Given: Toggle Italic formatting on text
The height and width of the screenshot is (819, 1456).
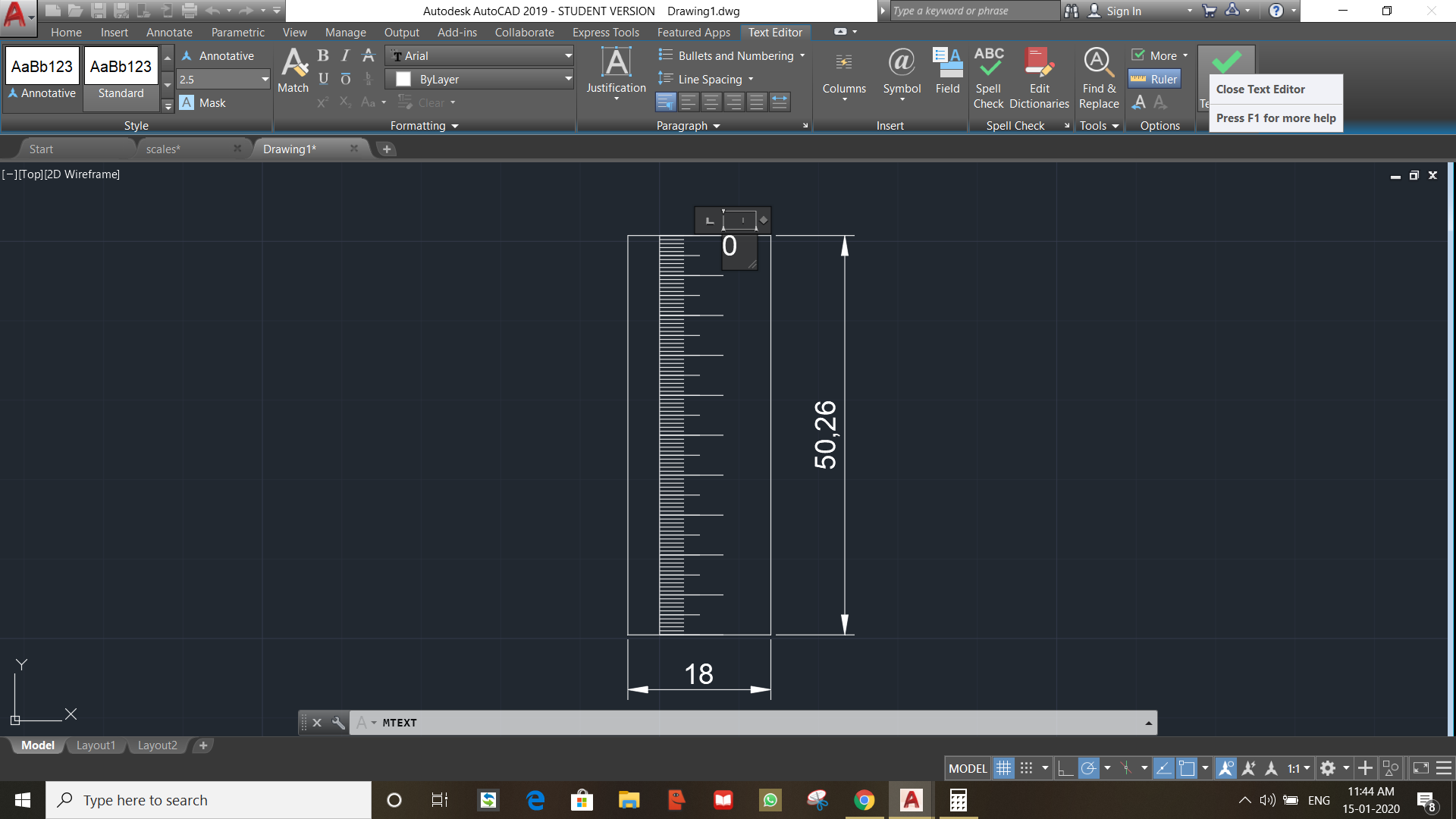Looking at the screenshot, I should coord(346,55).
